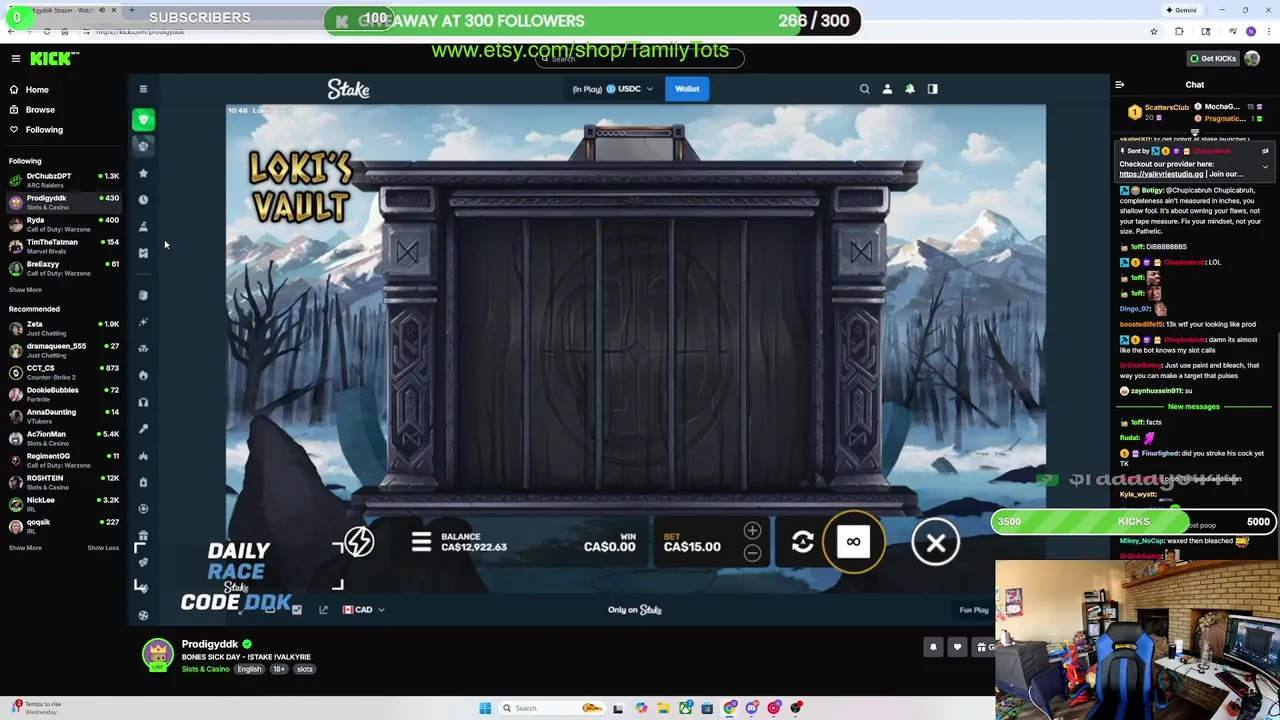The height and width of the screenshot is (720, 1280).
Task: Jump to New messages in chat
Action: tap(1194, 407)
